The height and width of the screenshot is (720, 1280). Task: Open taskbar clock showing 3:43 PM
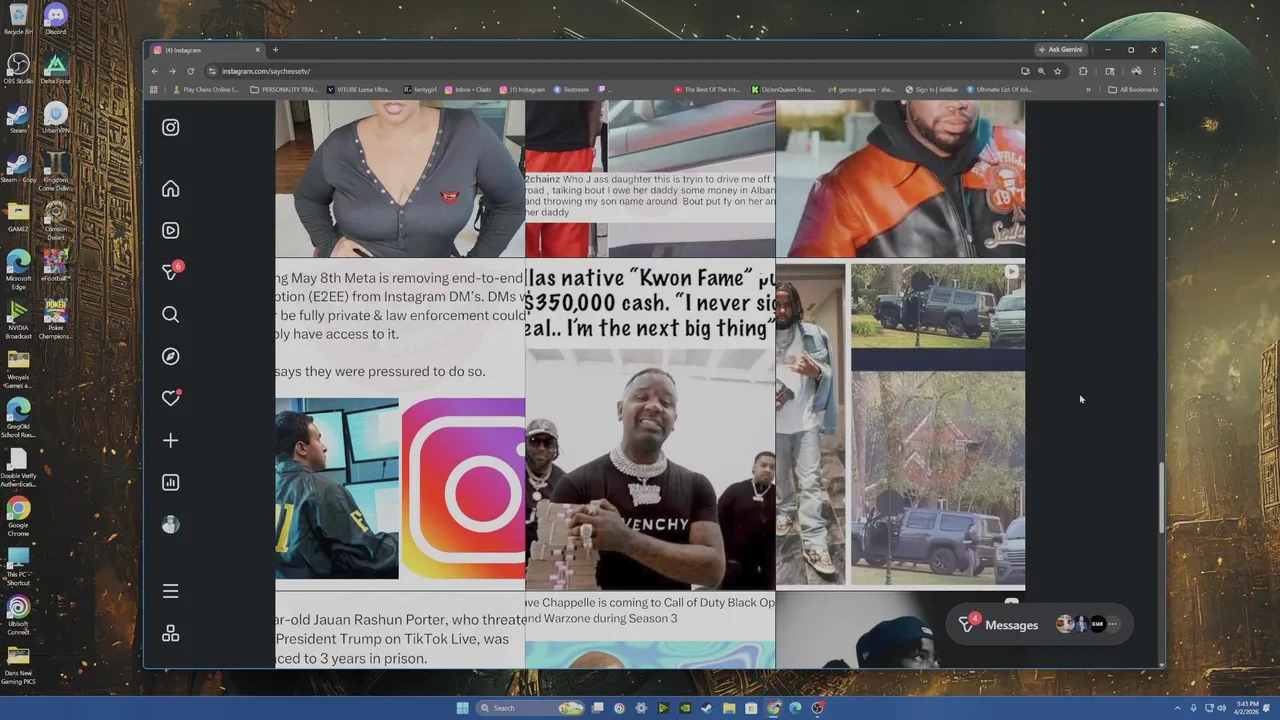[x=1246, y=708]
